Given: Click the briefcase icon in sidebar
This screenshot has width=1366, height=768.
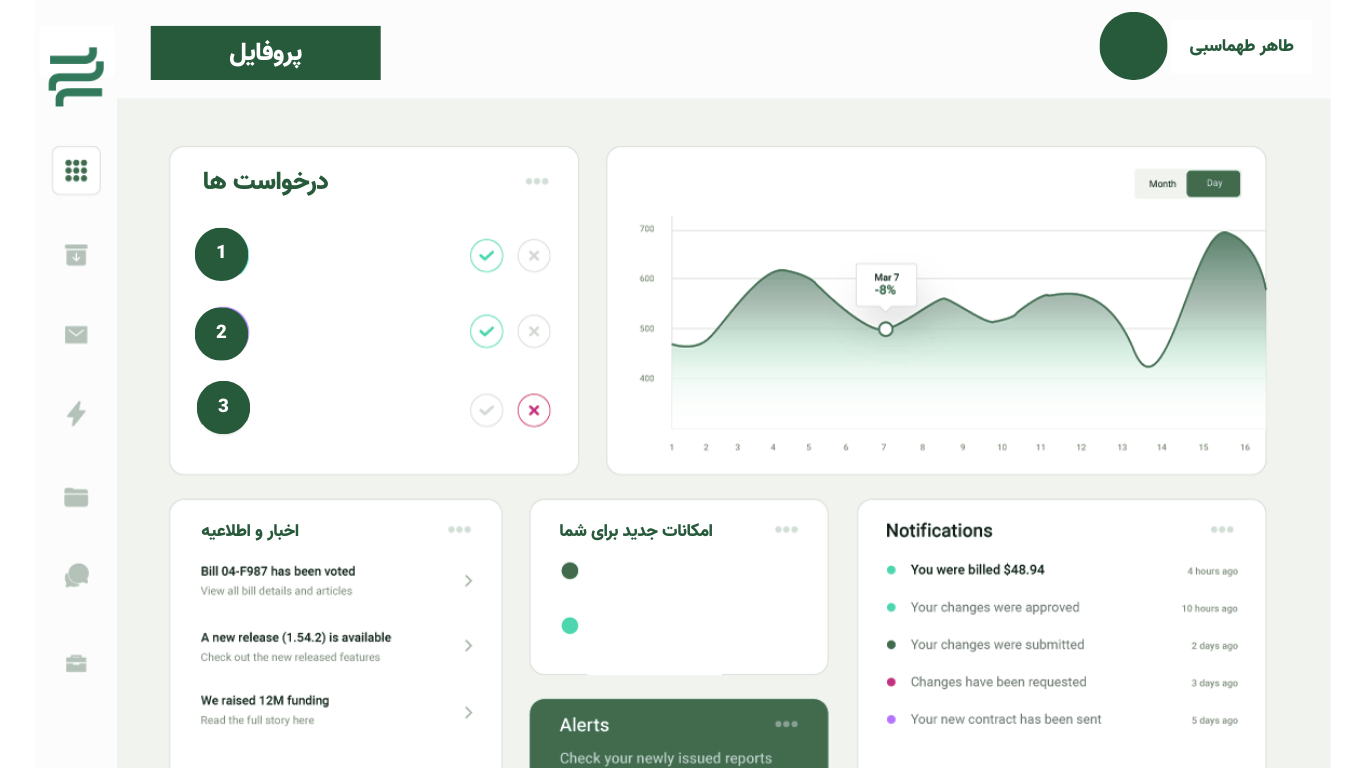Looking at the screenshot, I should (x=76, y=664).
